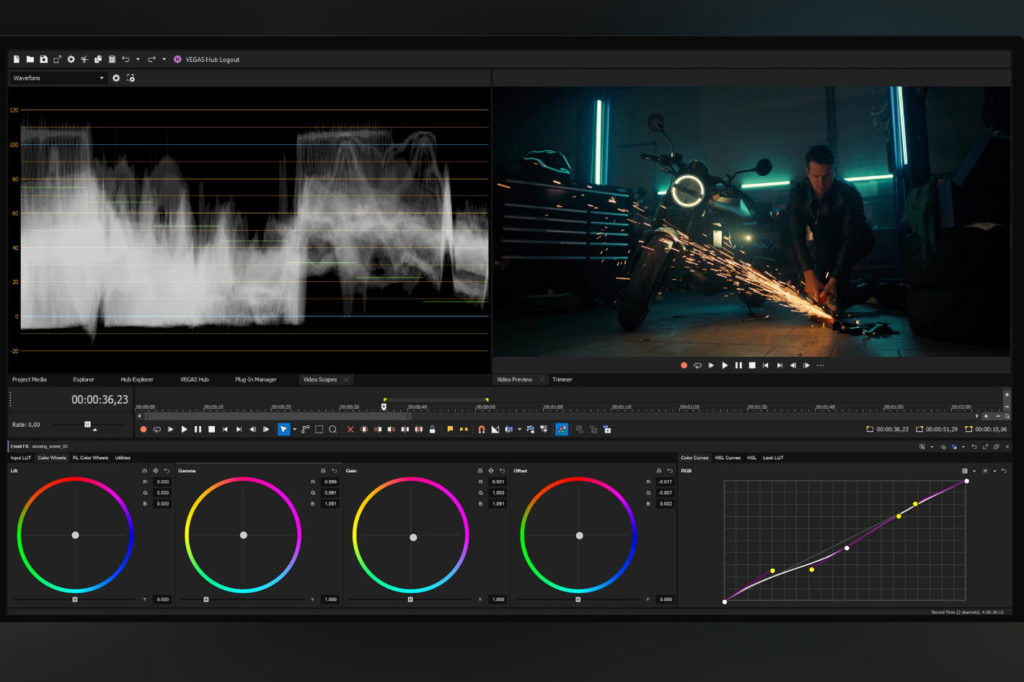
Task: Open the Input LUT tab
Action: point(21,458)
